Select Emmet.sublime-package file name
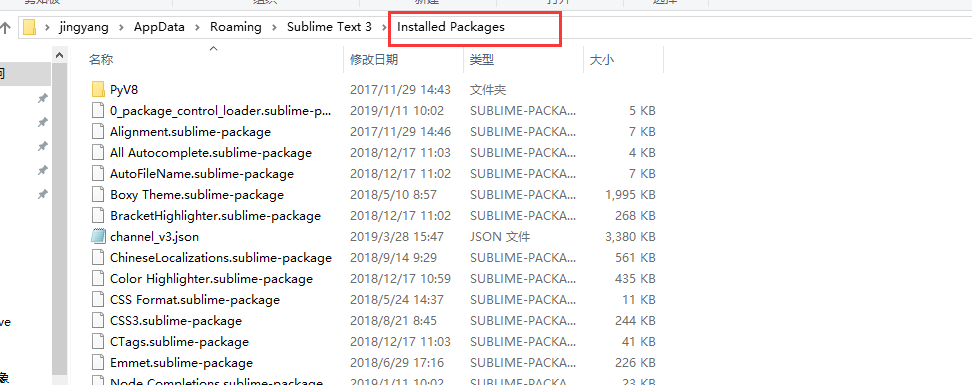The image size is (972, 385). click(x=181, y=363)
